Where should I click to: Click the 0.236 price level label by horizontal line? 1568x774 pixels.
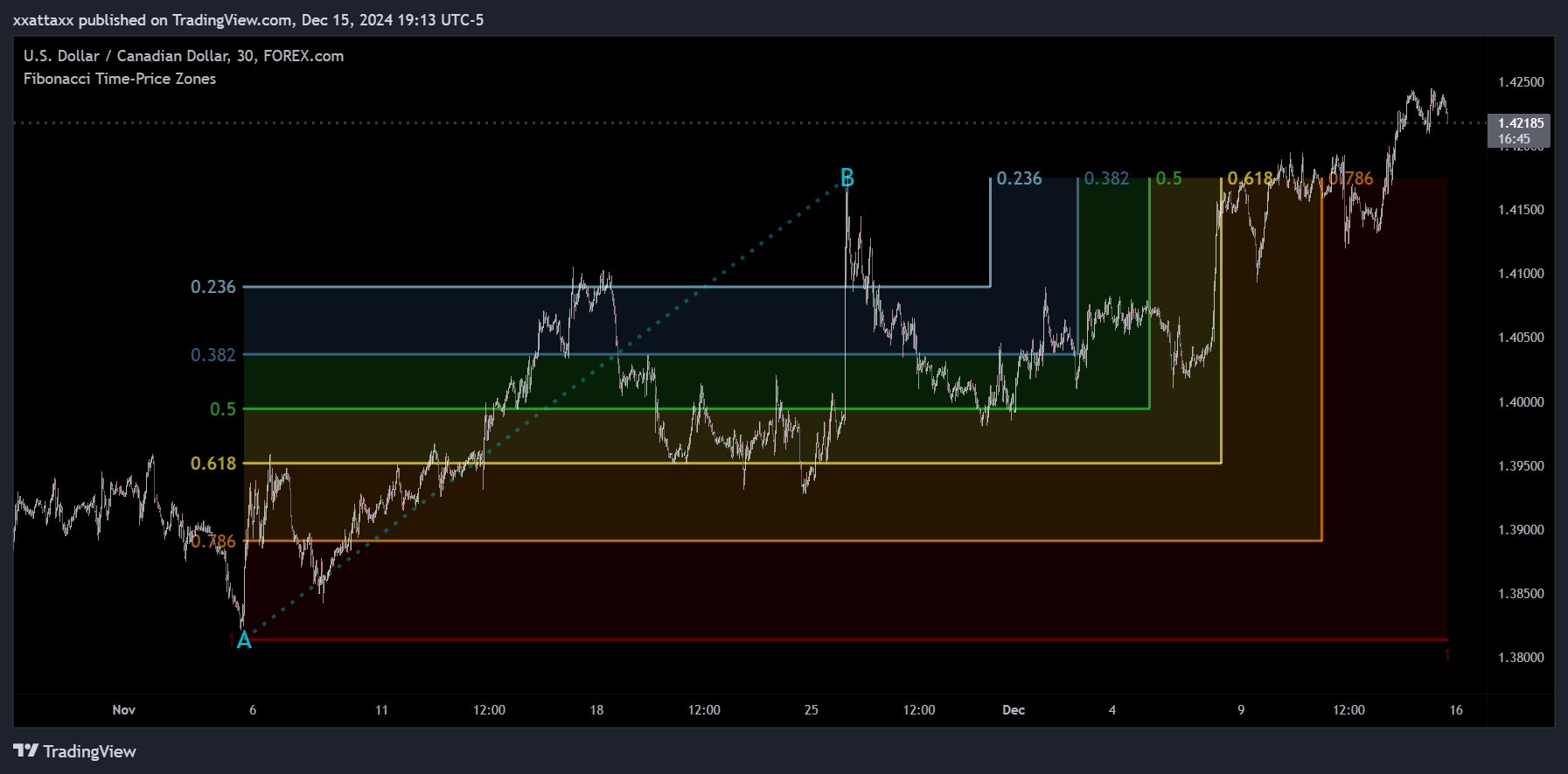(x=213, y=287)
